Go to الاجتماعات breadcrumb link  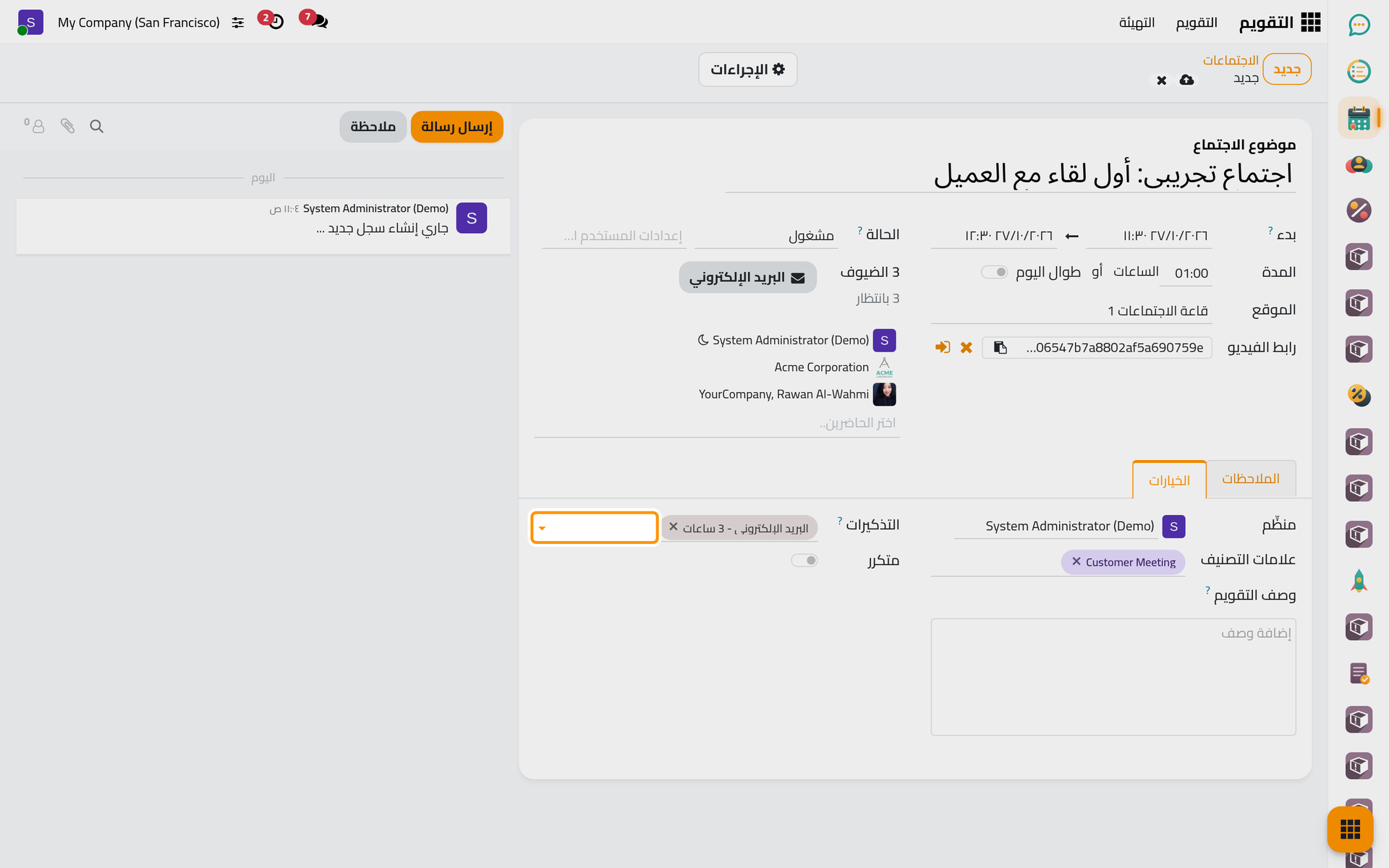click(1231, 60)
